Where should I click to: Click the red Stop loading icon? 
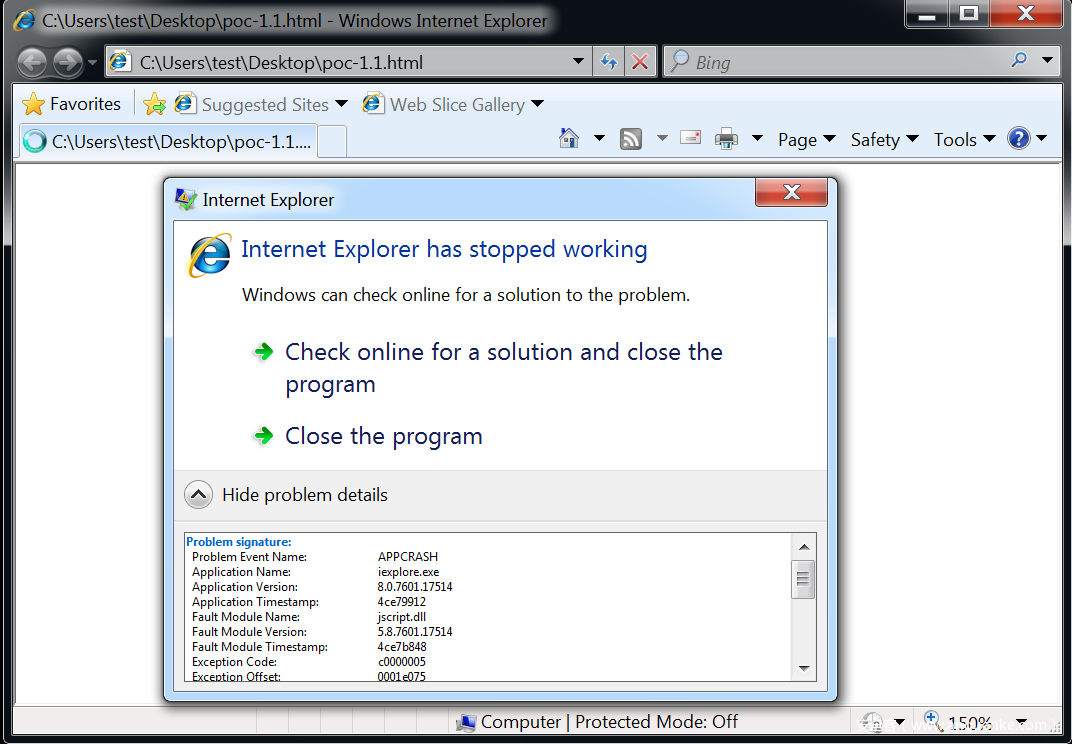640,62
